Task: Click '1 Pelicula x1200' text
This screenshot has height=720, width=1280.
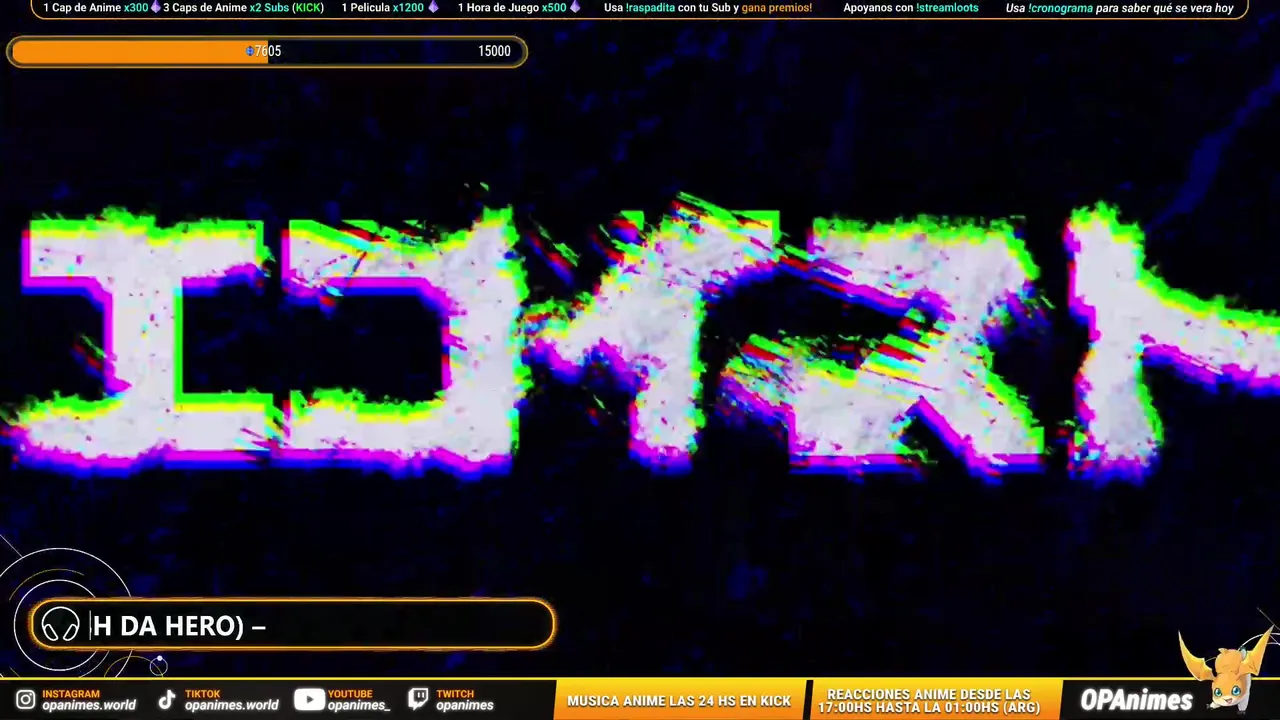Action: 383,8
